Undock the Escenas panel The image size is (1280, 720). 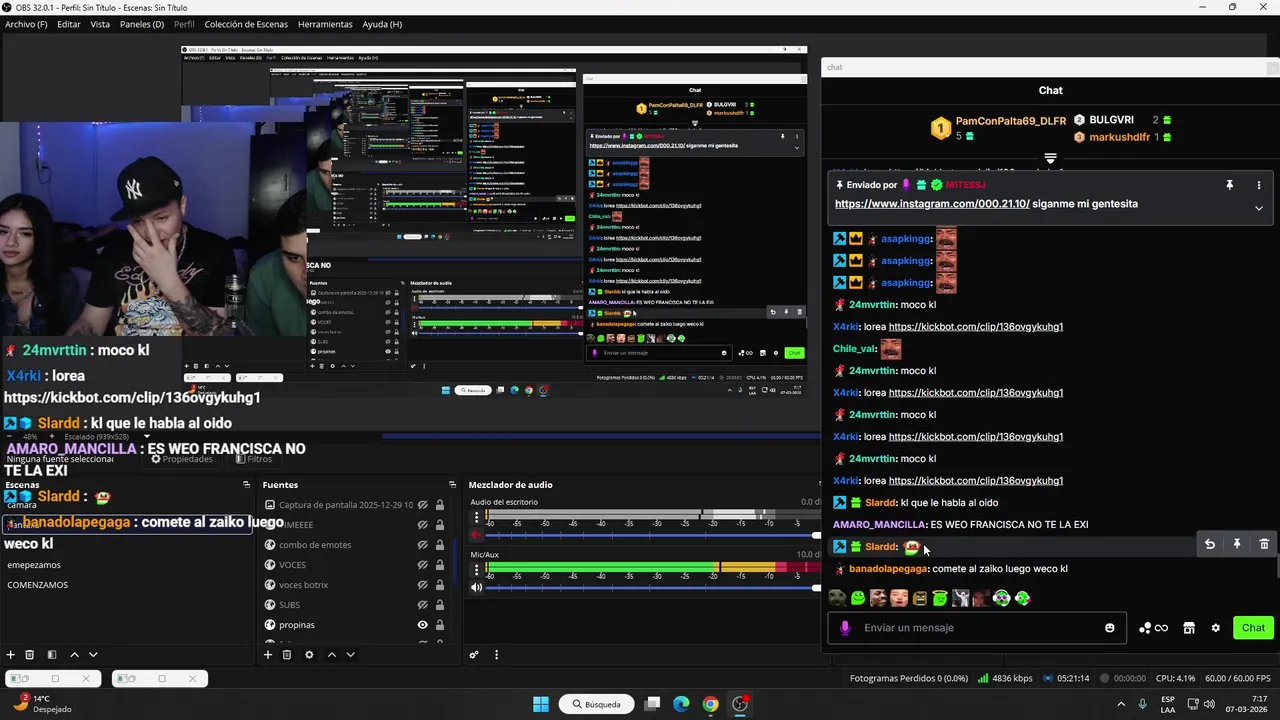[x=247, y=485]
